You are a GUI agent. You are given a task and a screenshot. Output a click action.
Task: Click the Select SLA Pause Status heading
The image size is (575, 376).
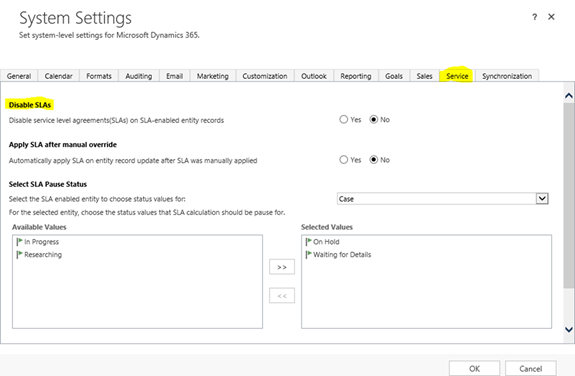click(48, 184)
